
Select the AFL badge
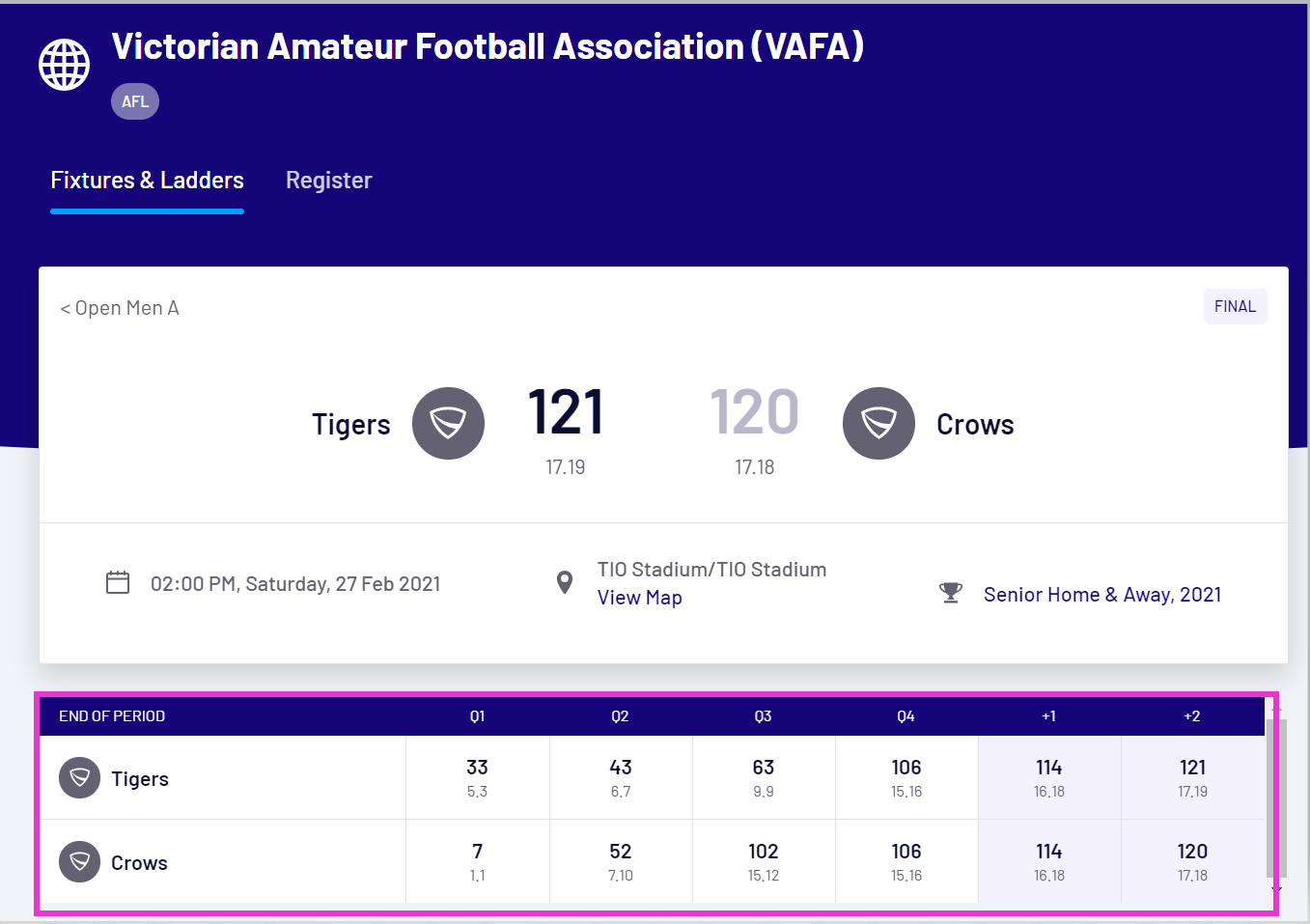135,101
